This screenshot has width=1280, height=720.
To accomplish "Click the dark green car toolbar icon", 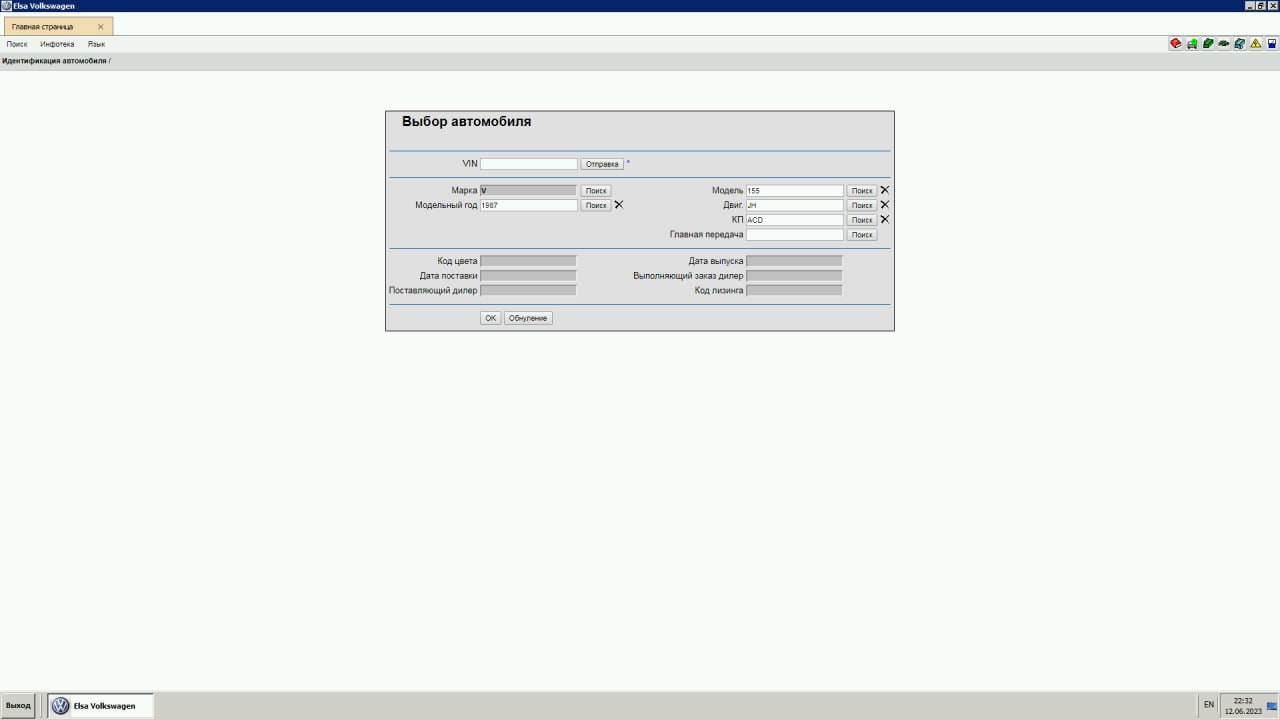I will click(x=1224, y=44).
